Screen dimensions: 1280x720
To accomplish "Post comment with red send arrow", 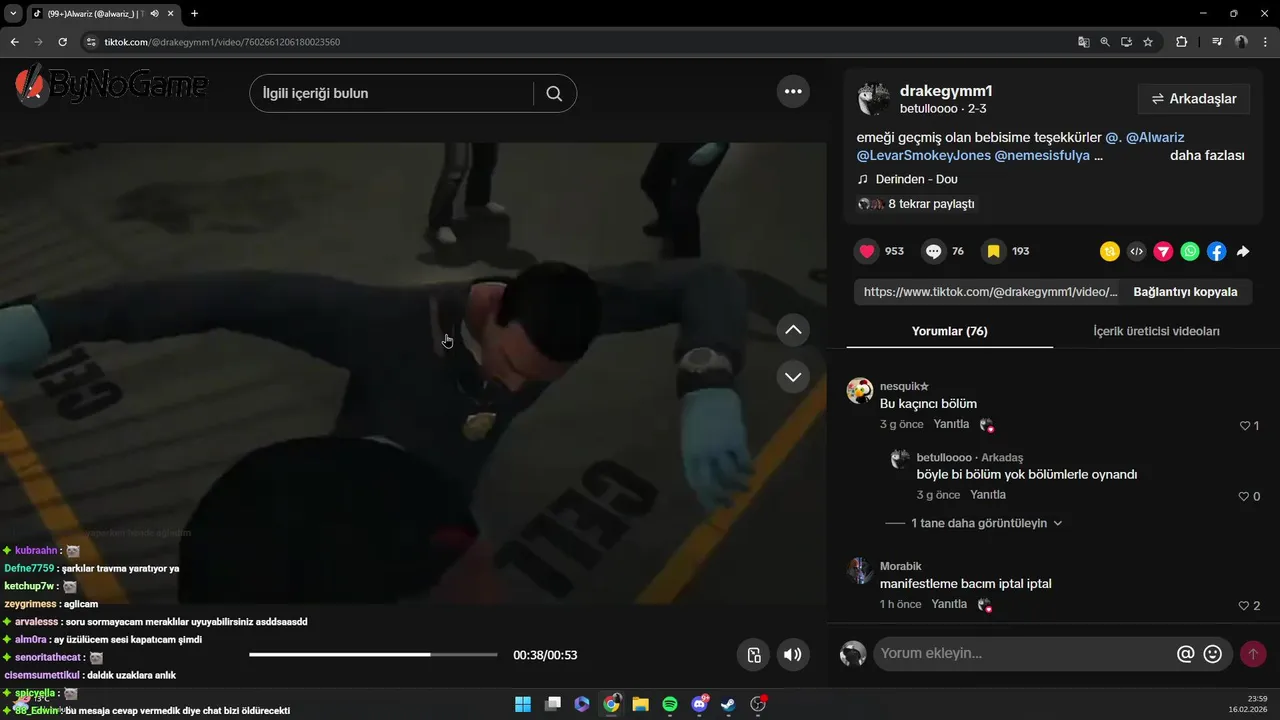I will (x=1253, y=654).
